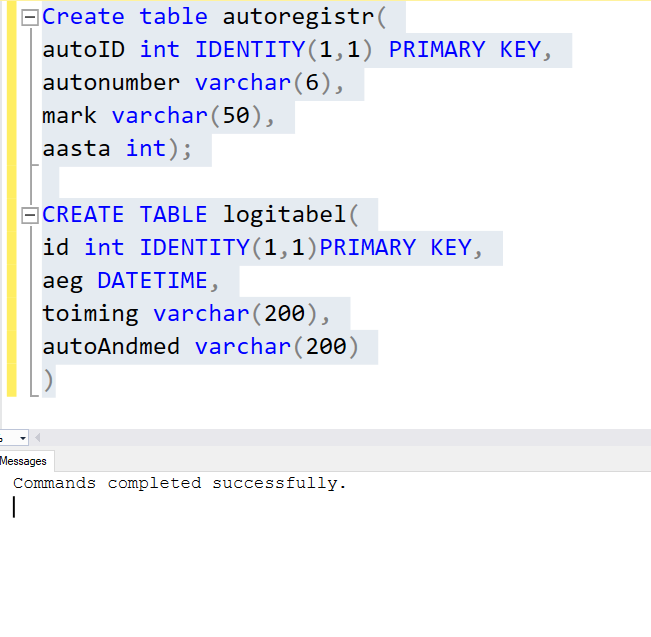Click the 'autoregistr' table name
This screenshot has height=637, width=651.
[299, 17]
